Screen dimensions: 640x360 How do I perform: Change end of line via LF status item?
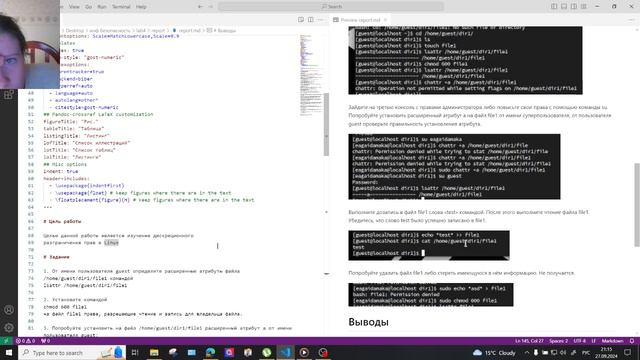click(x=594, y=341)
